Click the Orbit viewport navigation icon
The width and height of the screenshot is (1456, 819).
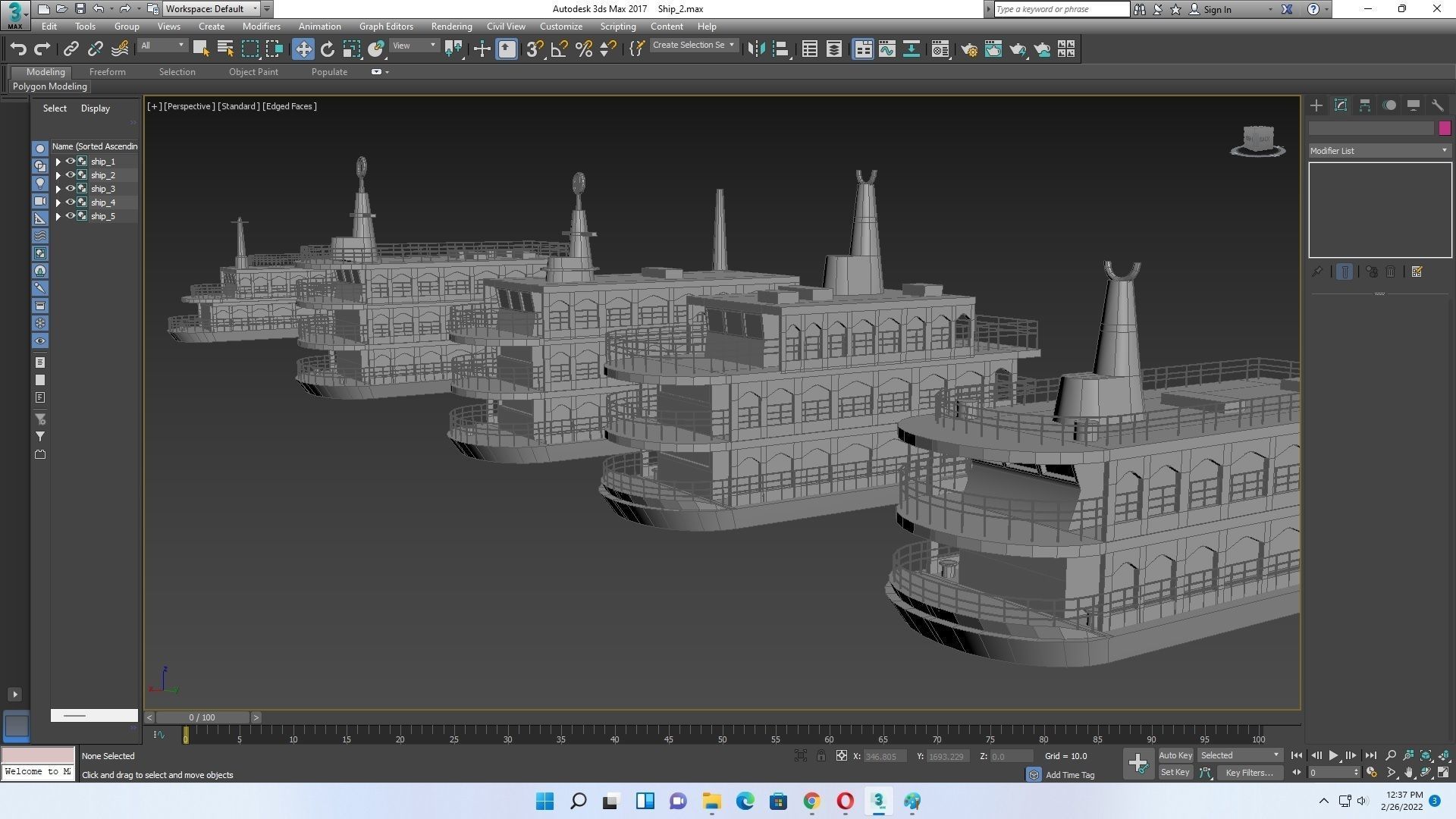click(1426, 773)
